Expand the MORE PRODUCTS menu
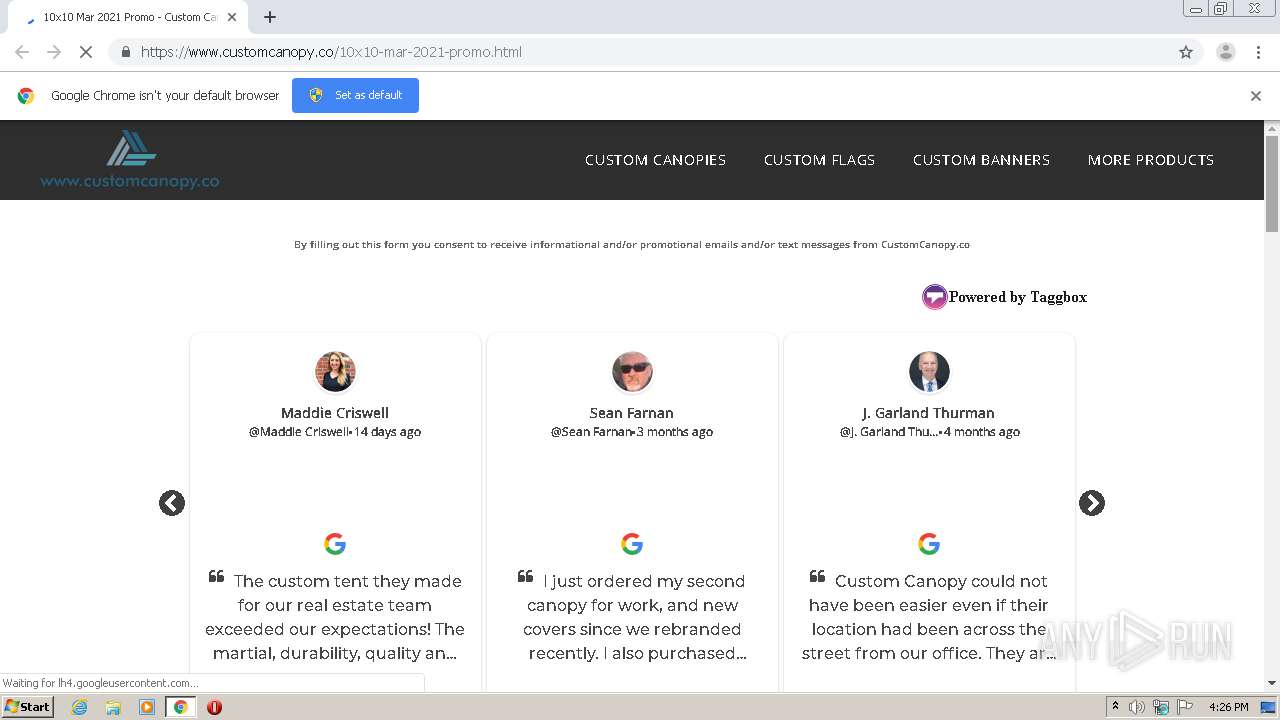 (x=1151, y=160)
